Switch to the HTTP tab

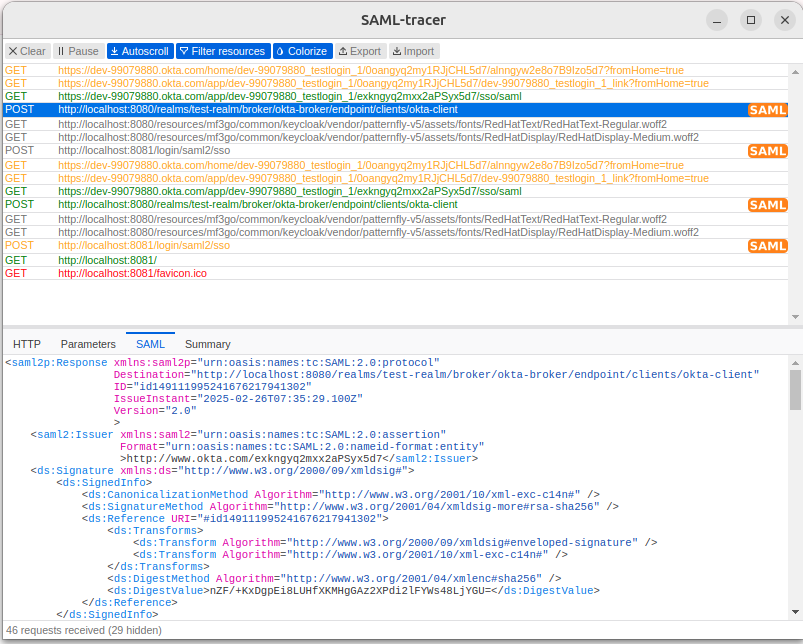coord(26,343)
